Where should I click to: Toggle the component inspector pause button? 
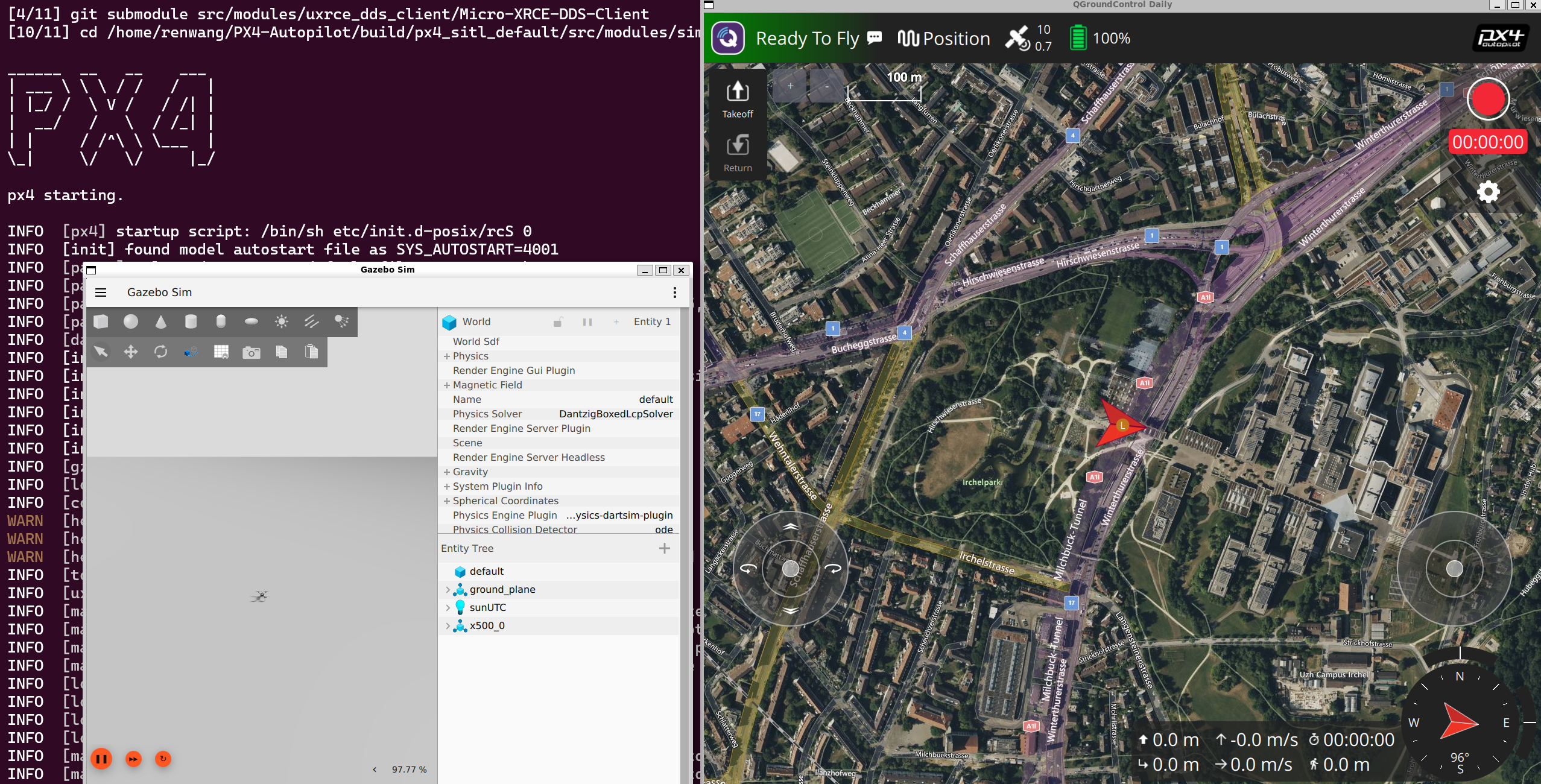(587, 322)
